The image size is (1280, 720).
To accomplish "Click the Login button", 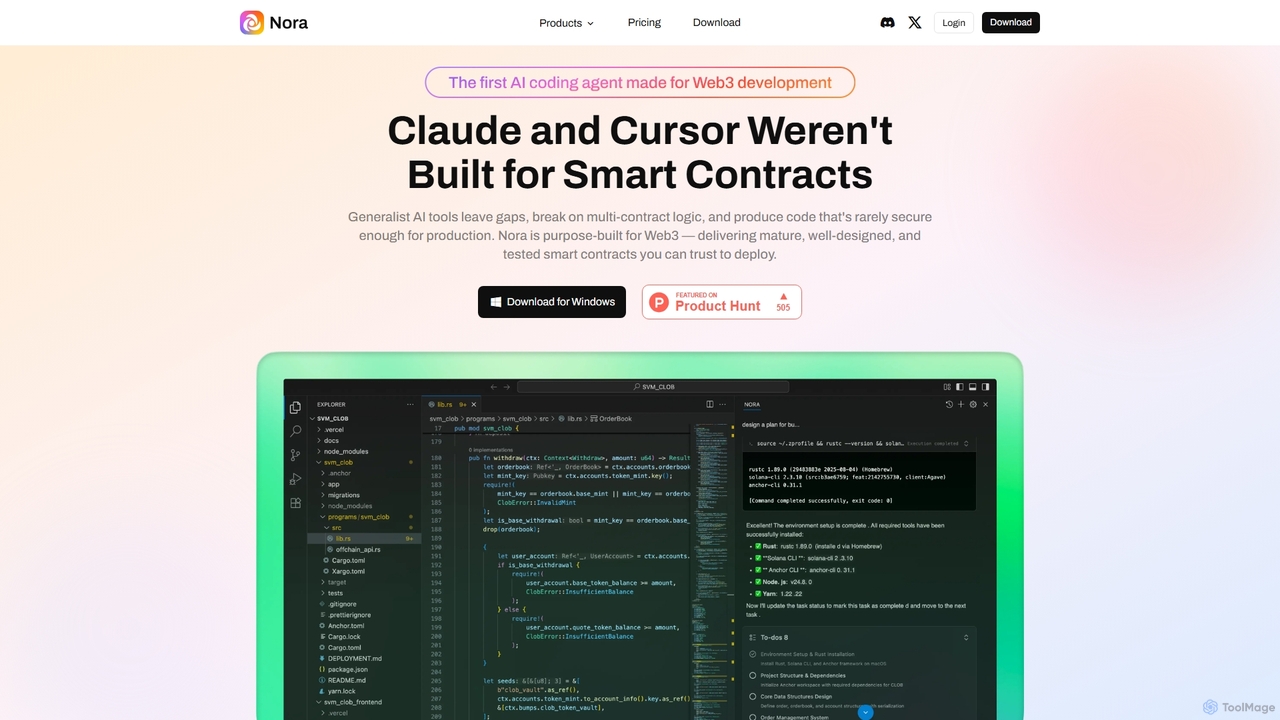I will [954, 23].
